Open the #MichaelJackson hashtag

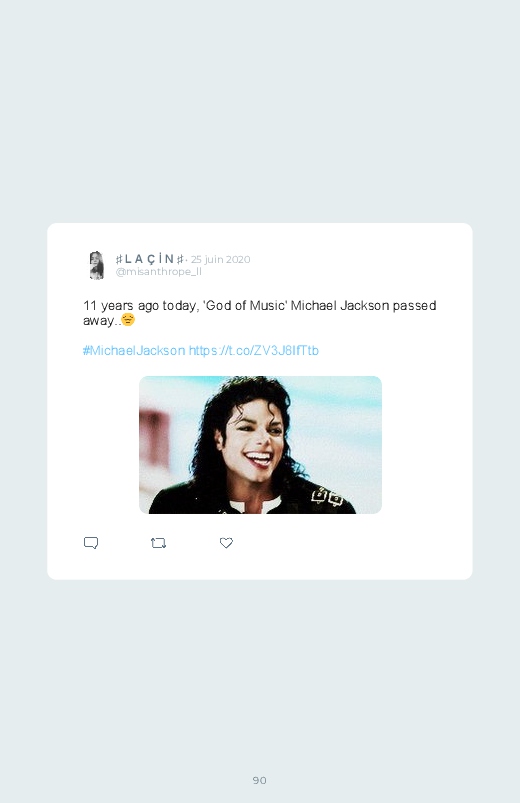[x=134, y=350]
